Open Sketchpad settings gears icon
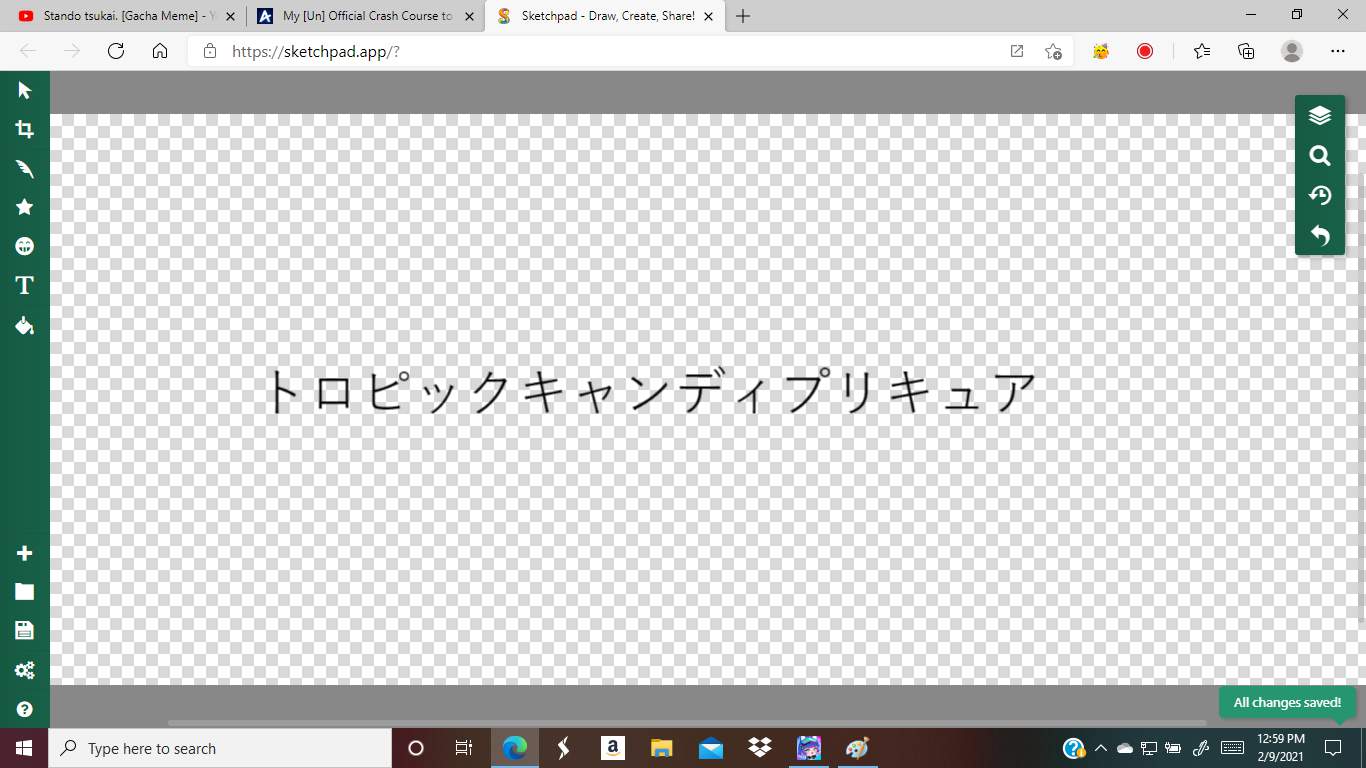 tap(25, 670)
